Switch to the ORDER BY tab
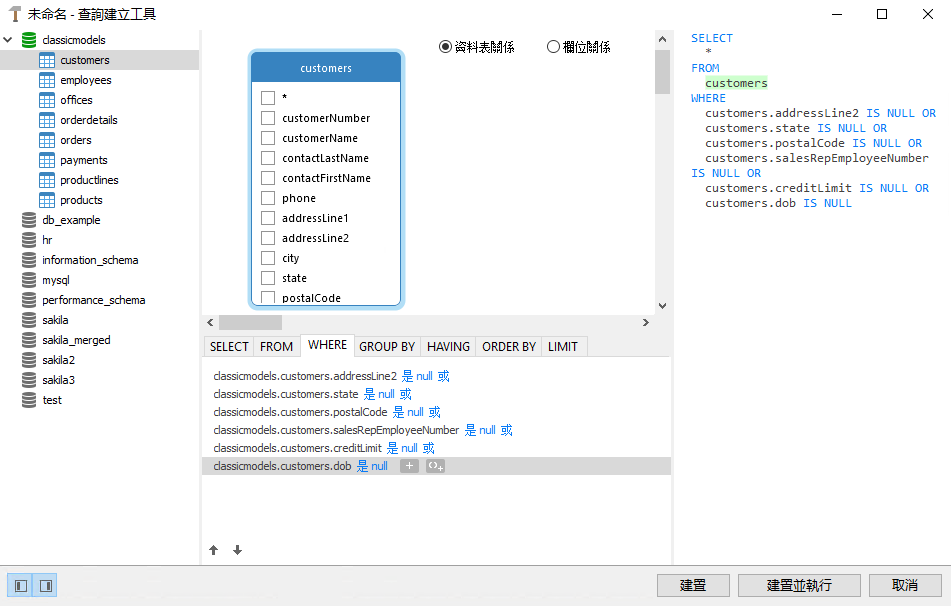This screenshot has height=606, width=951. coord(507,346)
